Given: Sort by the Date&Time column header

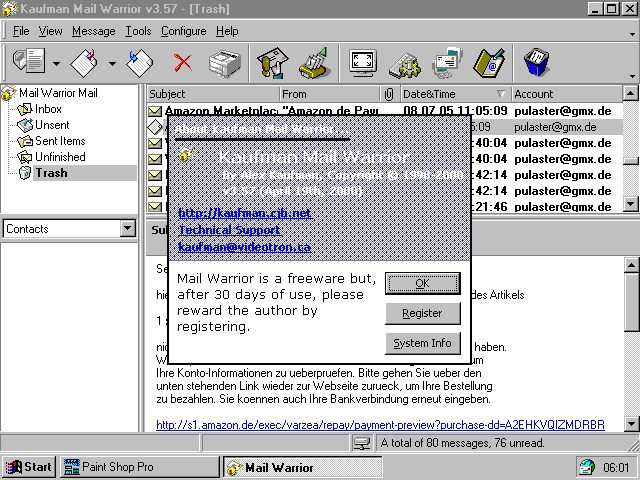Looking at the screenshot, I should [455, 94].
